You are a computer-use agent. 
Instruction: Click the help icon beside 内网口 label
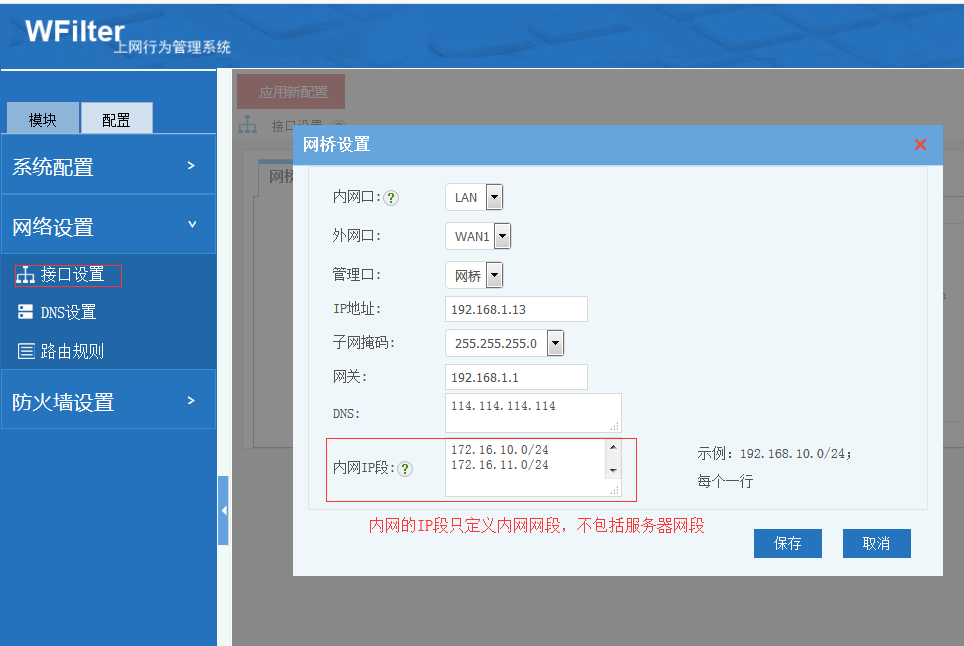[391, 198]
